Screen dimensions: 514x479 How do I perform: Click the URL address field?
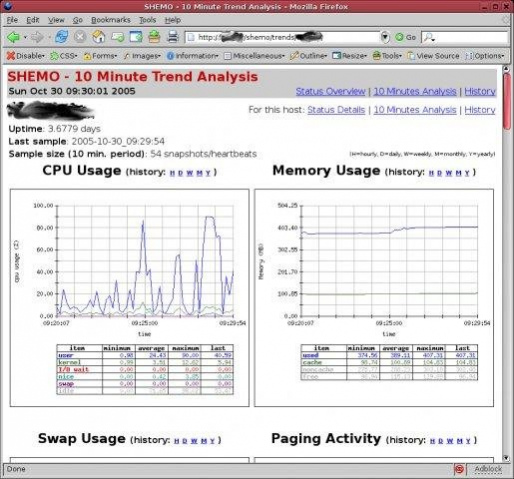click(283, 37)
